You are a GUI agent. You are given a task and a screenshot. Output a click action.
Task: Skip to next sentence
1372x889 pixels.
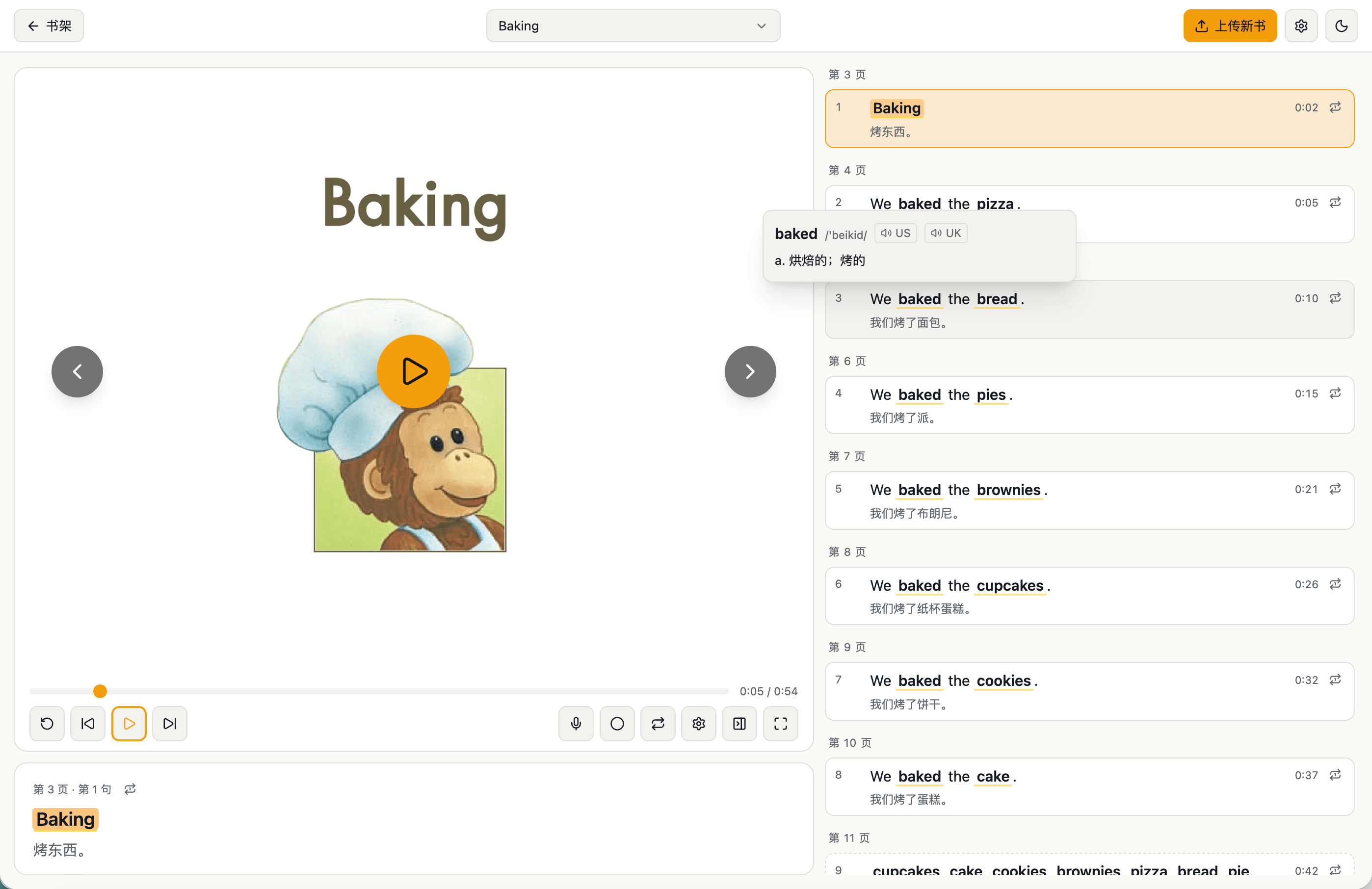pyautogui.click(x=169, y=724)
